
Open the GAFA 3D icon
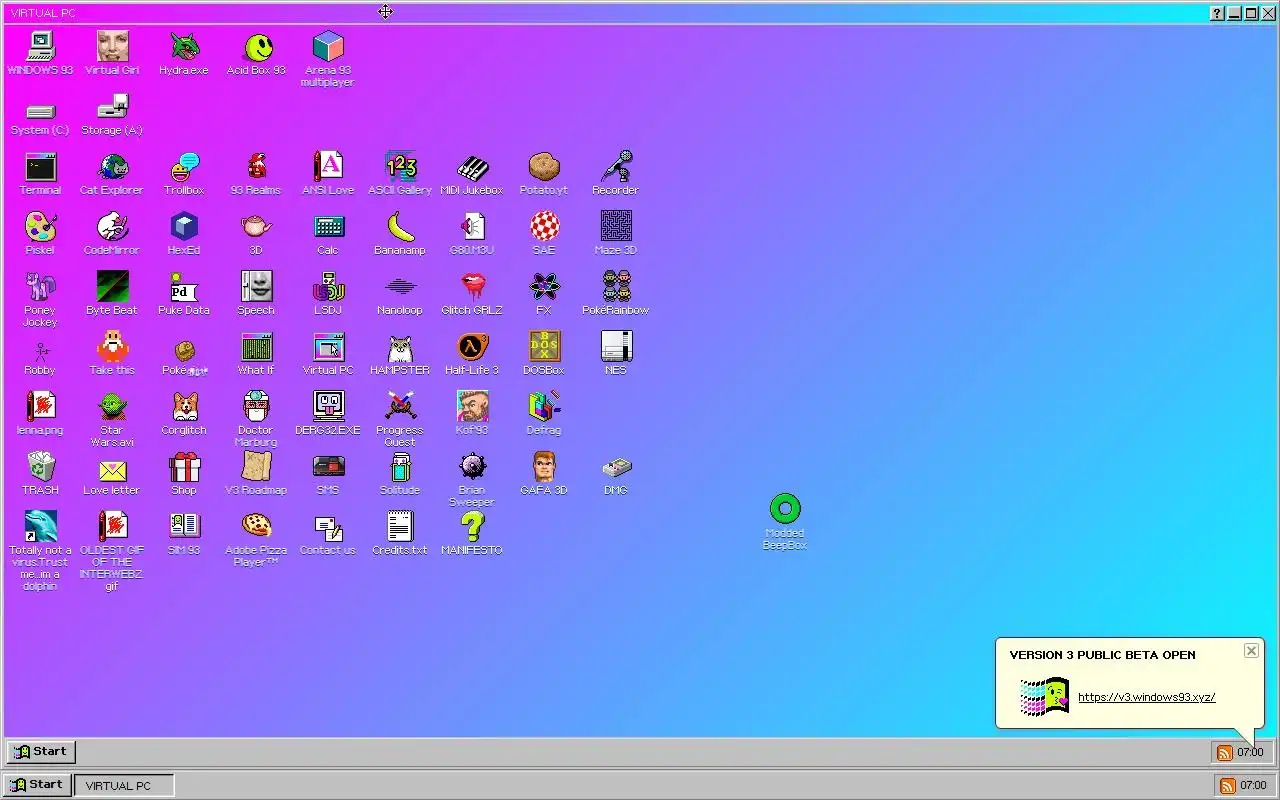coord(544,474)
